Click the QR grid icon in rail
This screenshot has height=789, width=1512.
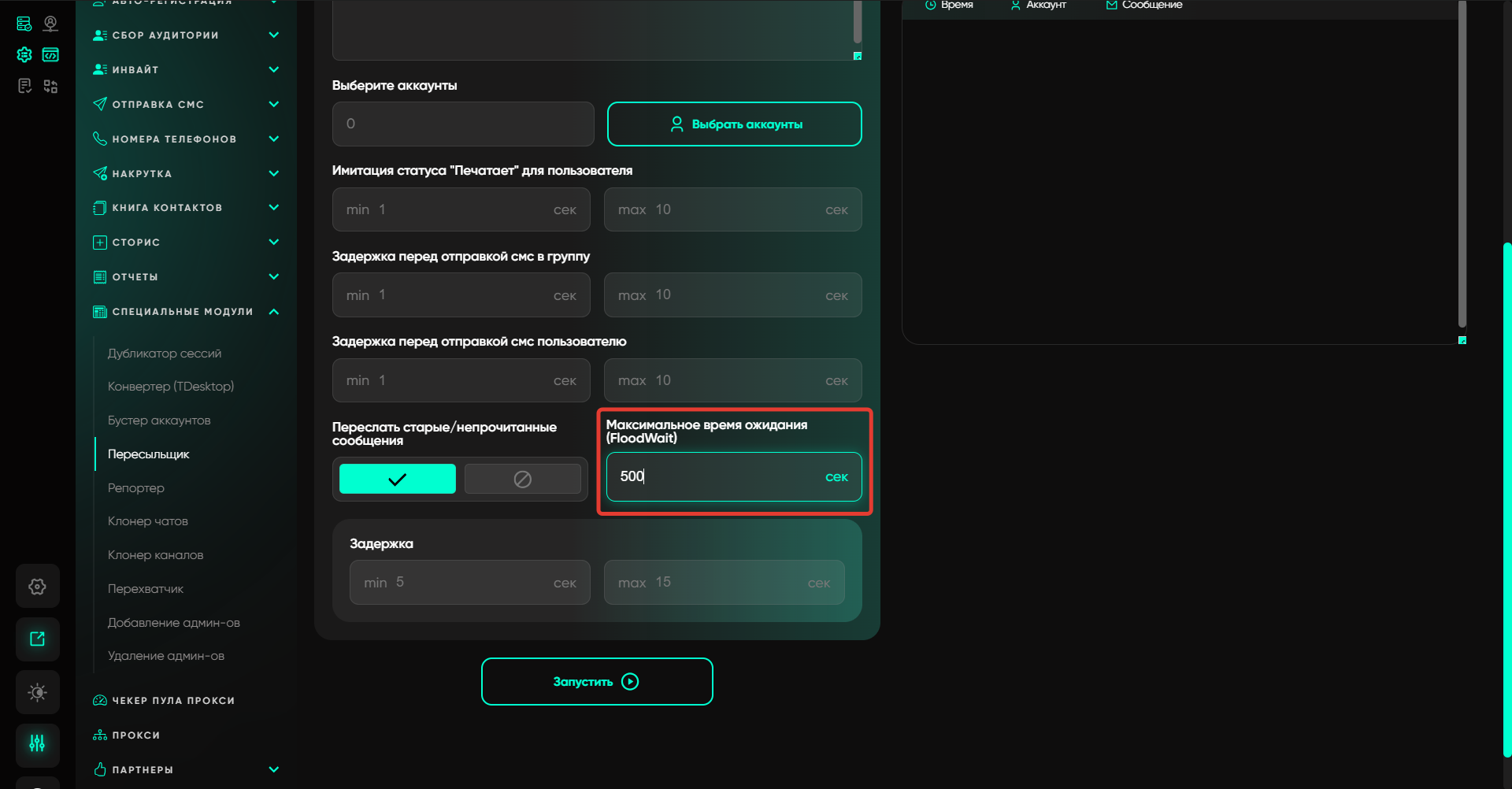(50, 86)
